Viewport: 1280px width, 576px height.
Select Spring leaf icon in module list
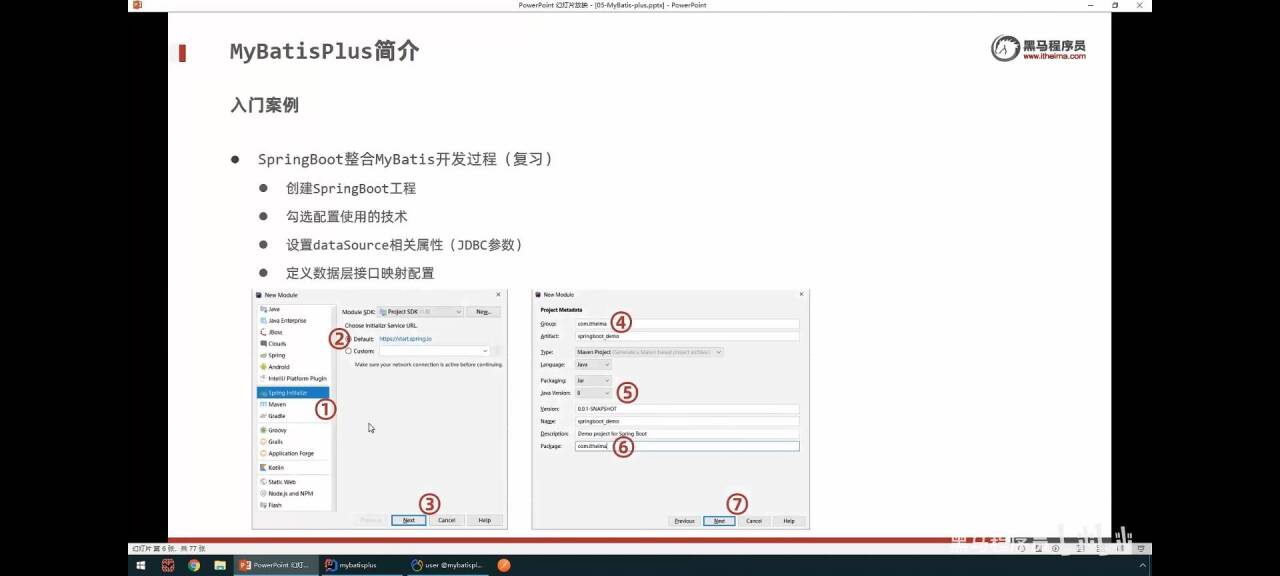tap(263, 355)
